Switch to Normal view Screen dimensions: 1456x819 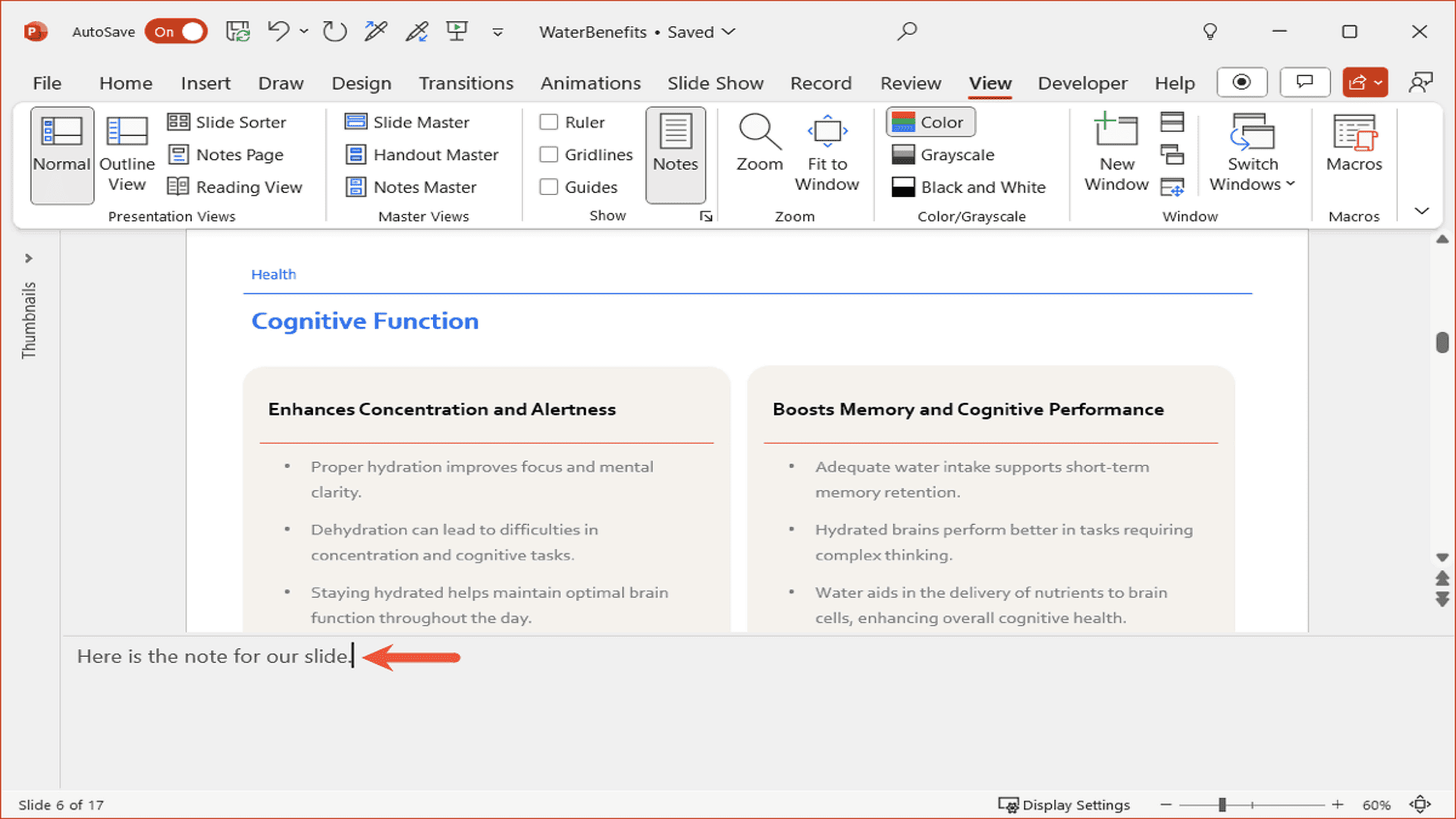(x=62, y=155)
